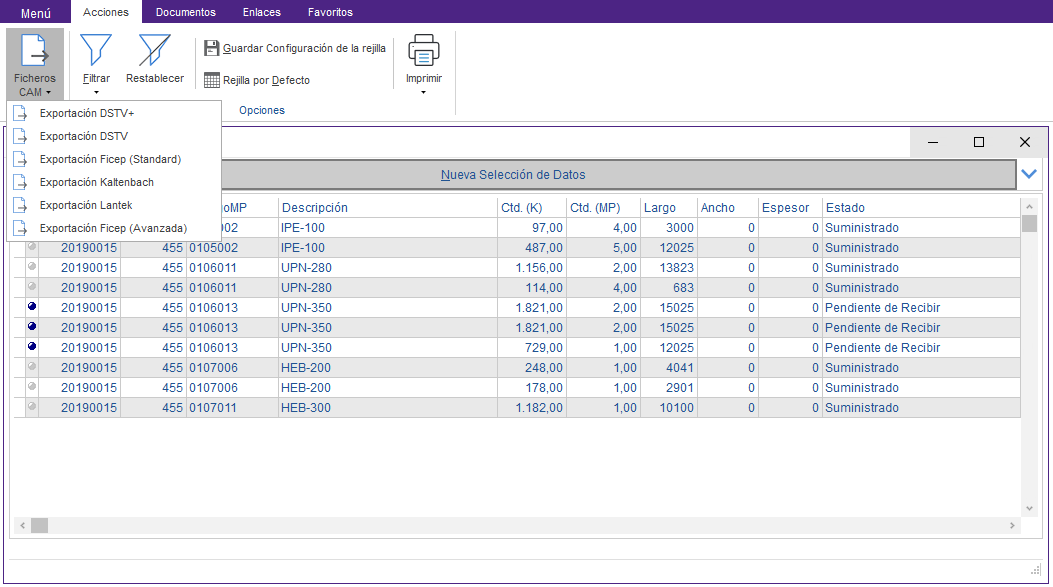
Task: Click the Guardar Configuración de la rejilla icon
Action: 212,48
